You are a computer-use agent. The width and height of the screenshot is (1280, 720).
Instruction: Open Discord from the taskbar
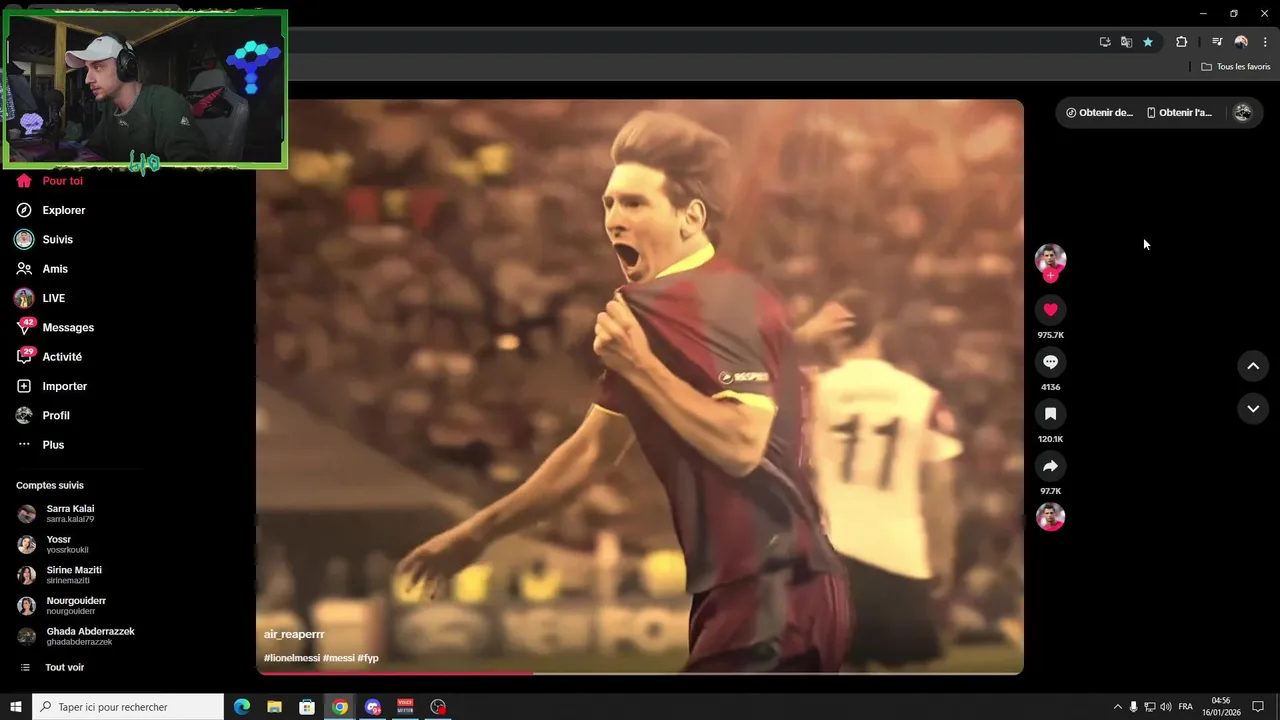[x=373, y=707]
